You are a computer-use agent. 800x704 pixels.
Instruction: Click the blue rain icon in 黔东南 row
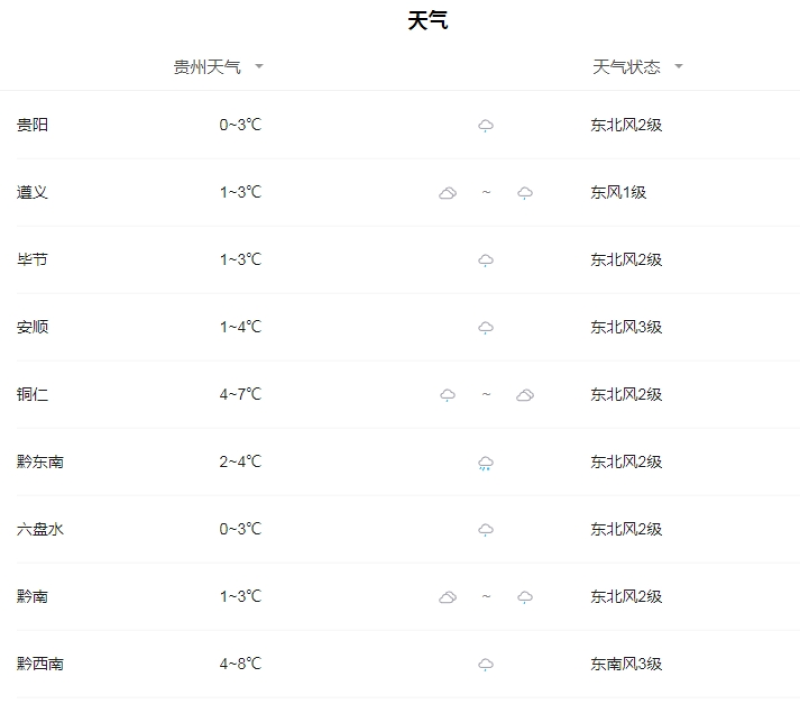[x=486, y=463]
